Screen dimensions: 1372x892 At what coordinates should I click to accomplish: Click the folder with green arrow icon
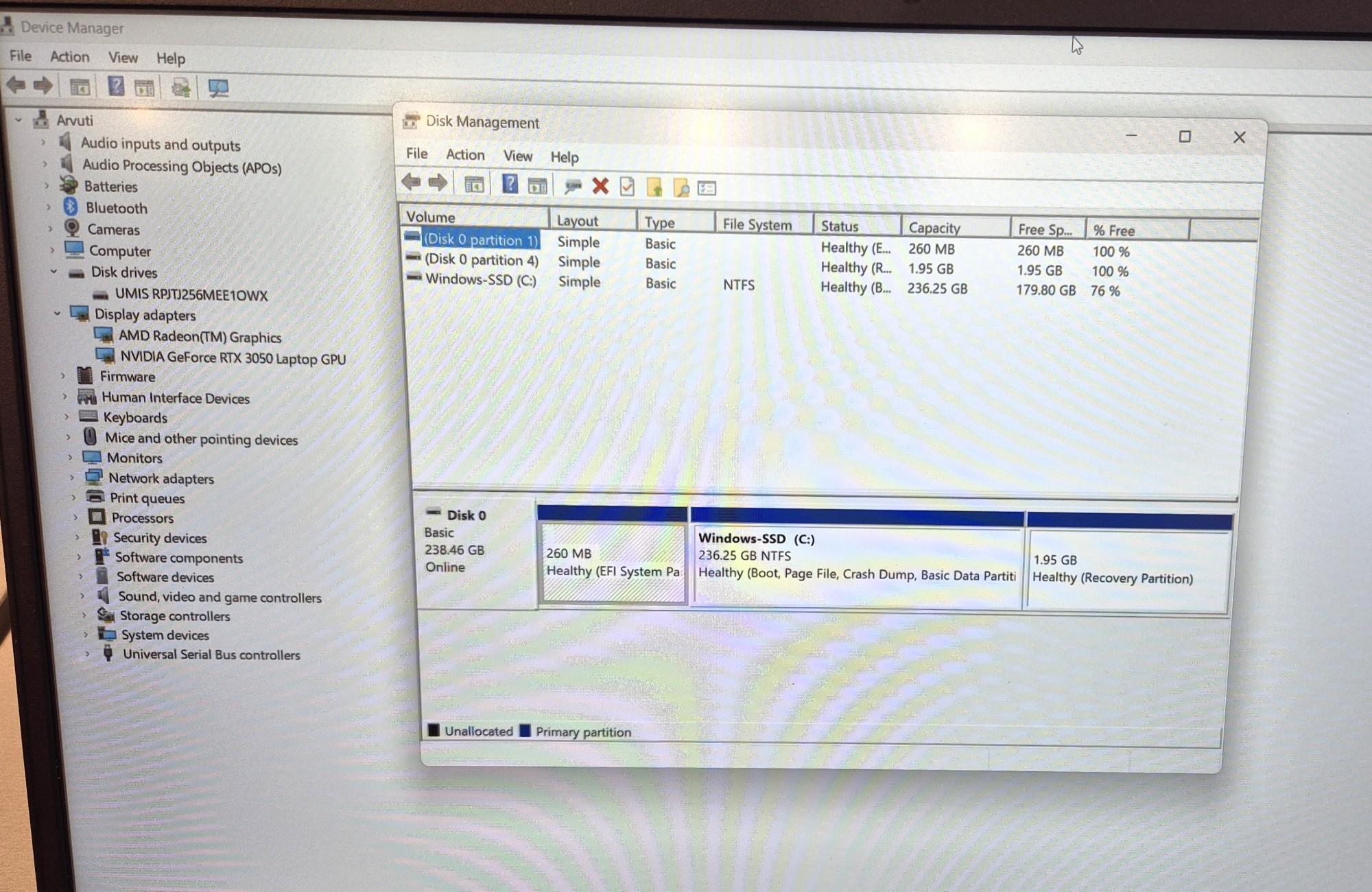coord(654,187)
